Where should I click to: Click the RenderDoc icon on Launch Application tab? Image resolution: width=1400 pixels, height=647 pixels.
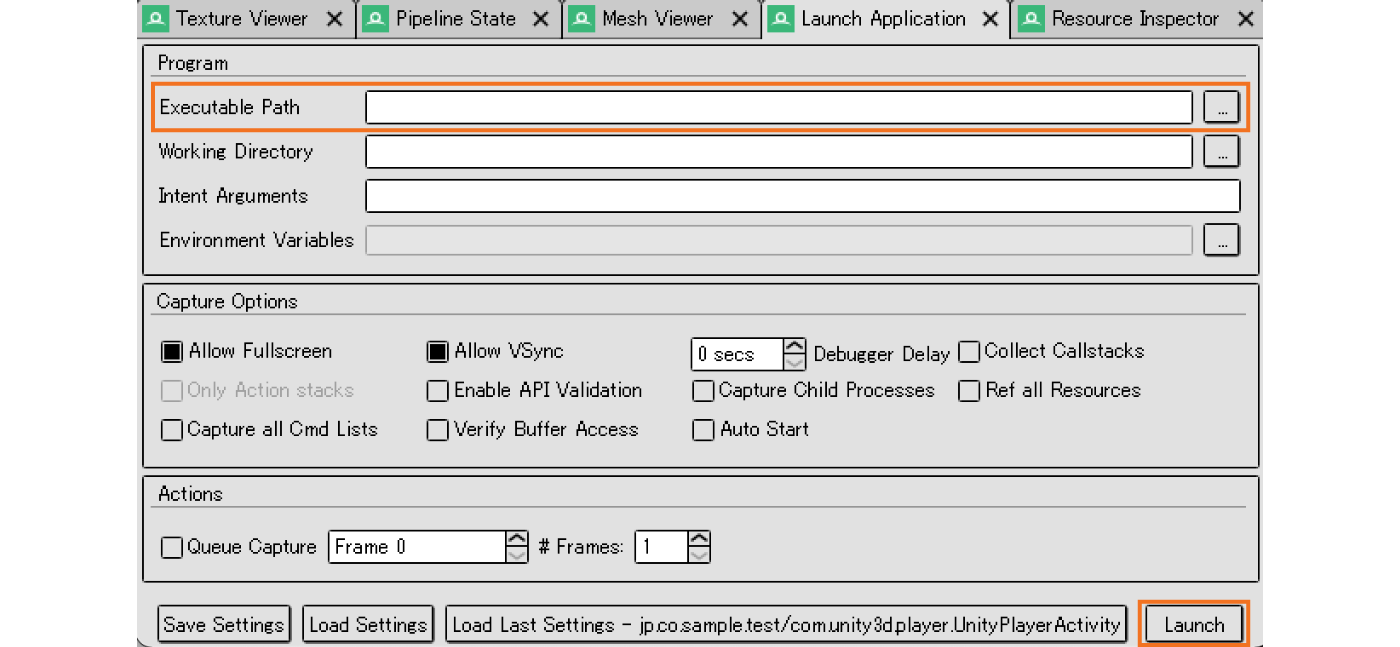point(780,18)
